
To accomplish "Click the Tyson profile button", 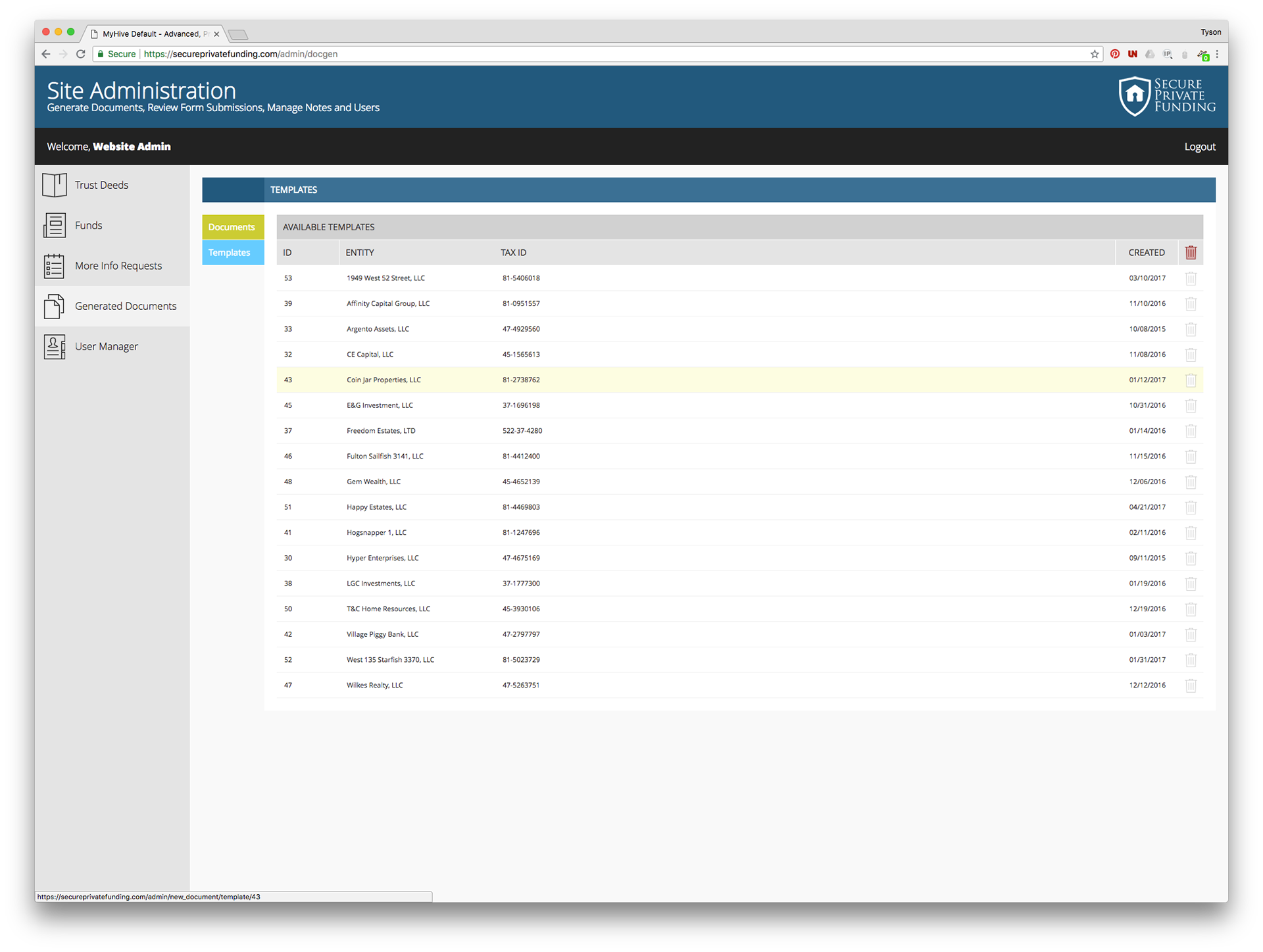I will 1210,32.
